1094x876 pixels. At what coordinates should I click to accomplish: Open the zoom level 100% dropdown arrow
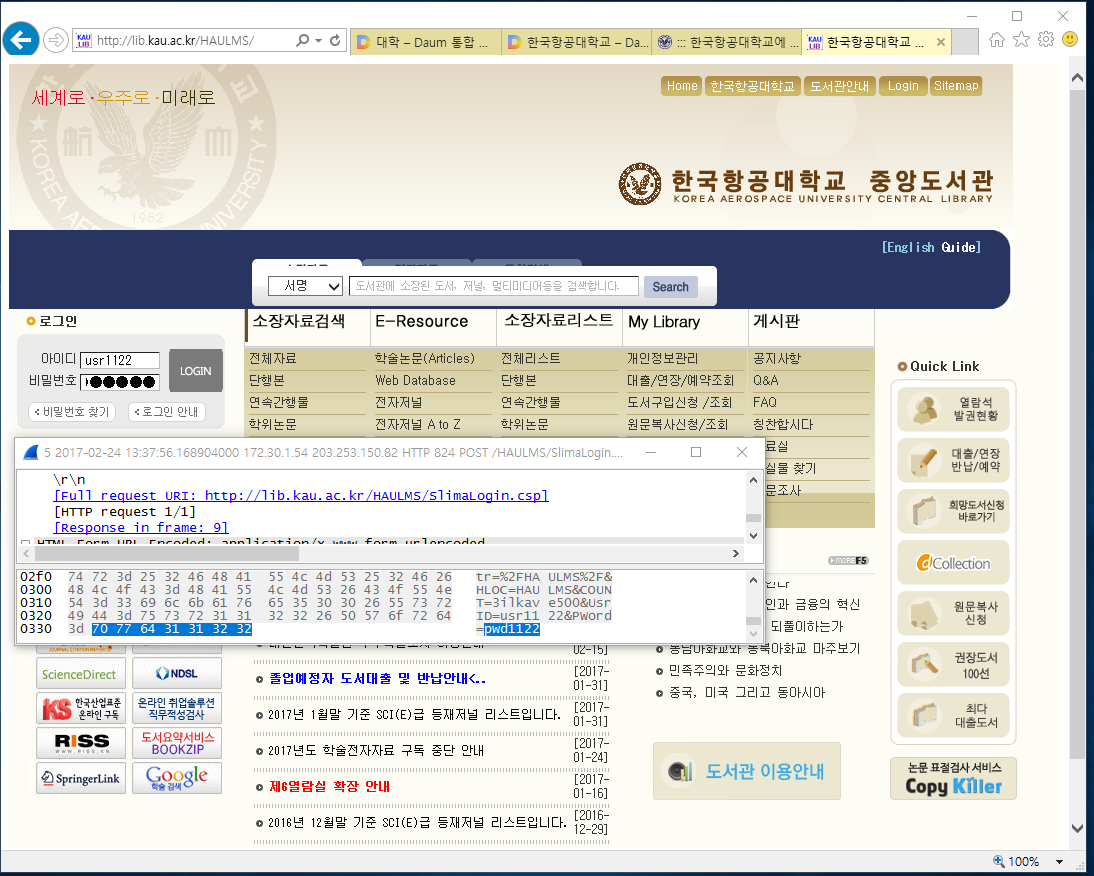pyautogui.click(x=1059, y=862)
